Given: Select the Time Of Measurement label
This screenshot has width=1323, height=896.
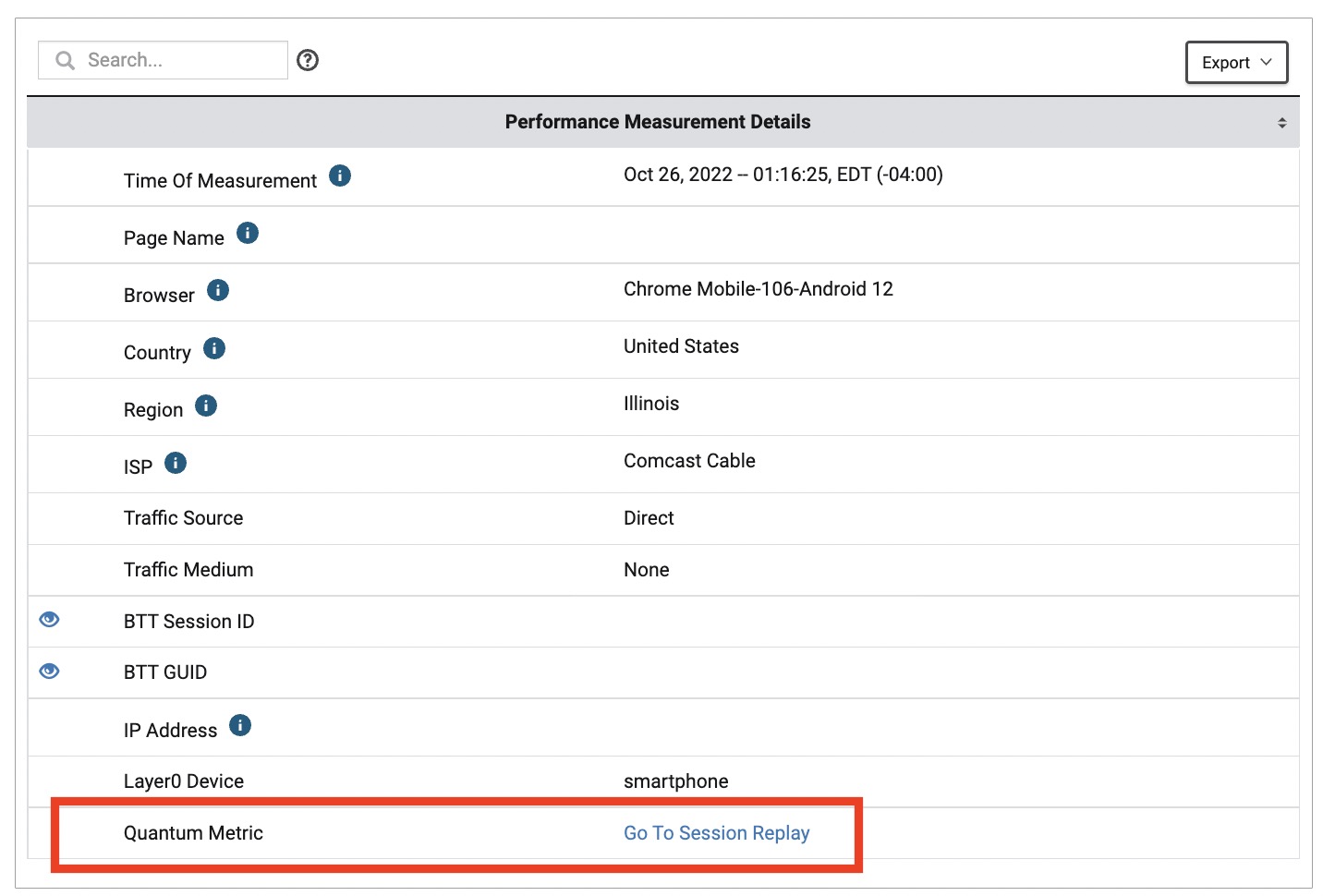Looking at the screenshot, I should [x=220, y=181].
